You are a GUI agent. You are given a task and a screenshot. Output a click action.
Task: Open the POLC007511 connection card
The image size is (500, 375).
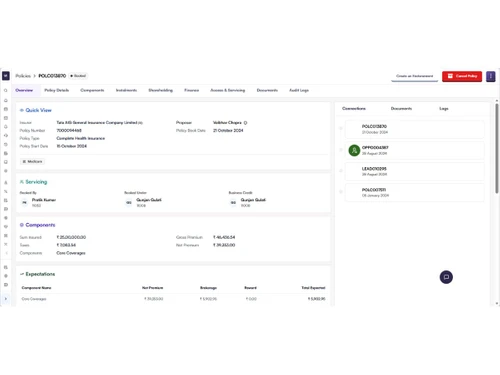414,192
